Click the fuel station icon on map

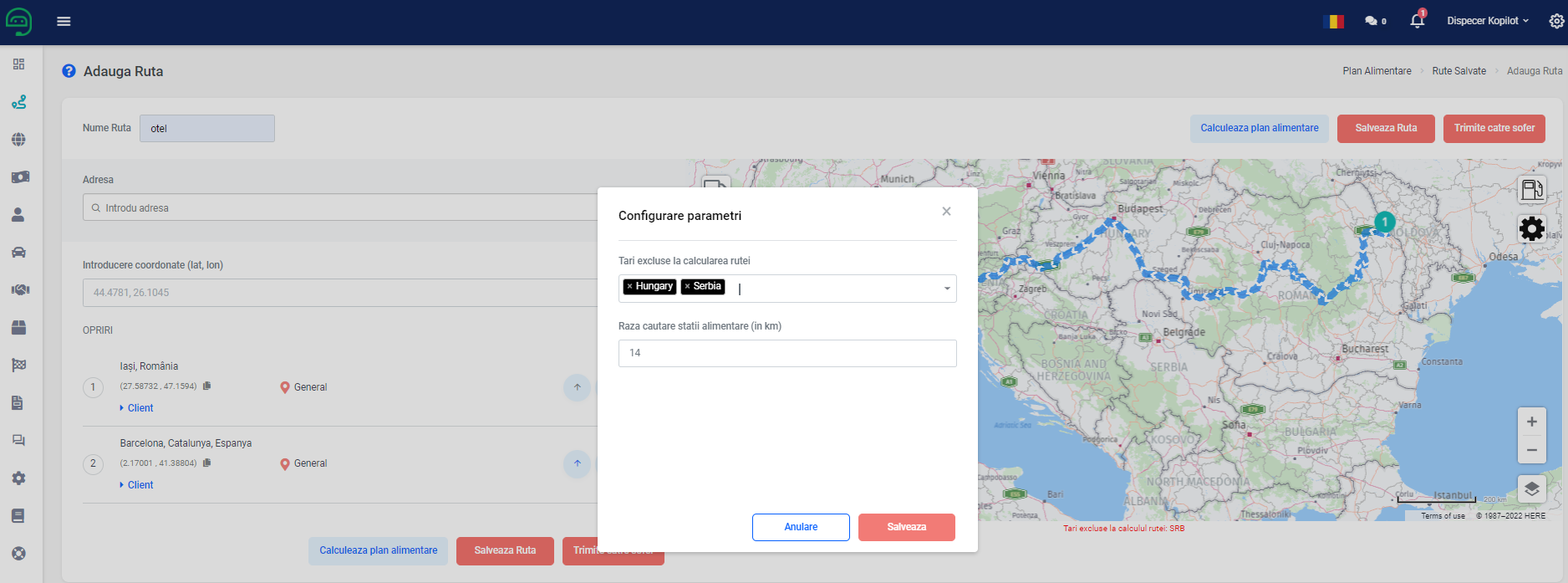1531,190
